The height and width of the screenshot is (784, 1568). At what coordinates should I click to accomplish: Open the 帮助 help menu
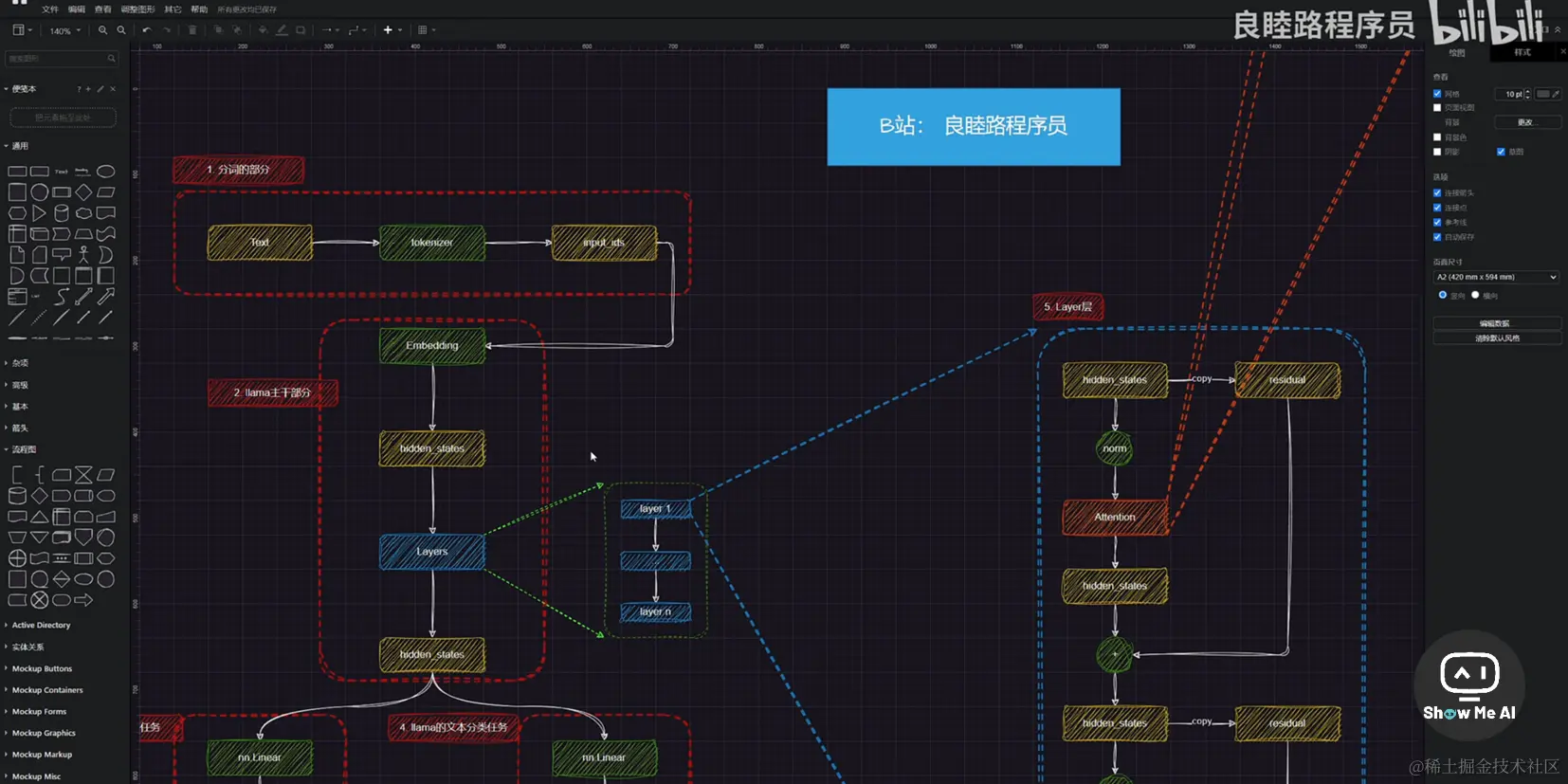tap(199, 9)
